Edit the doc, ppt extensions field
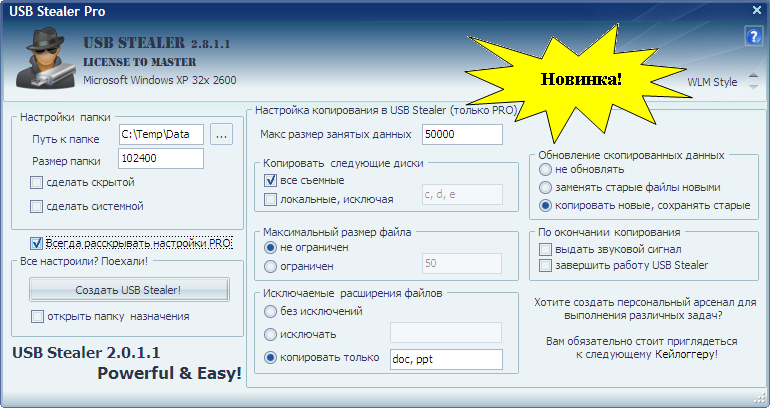This screenshot has width=770, height=408. pyautogui.click(x=446, y=359)
